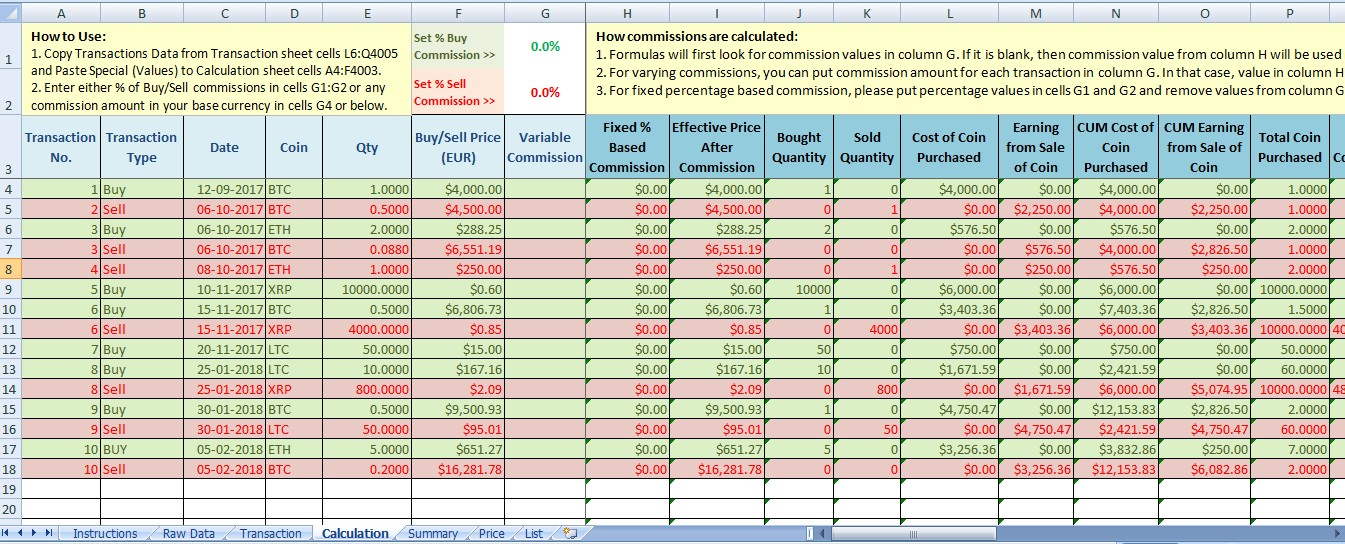Viewport: 1345px width, 544px height.
Task: Open the Price sheet tab
Action: tap(491, 534)
